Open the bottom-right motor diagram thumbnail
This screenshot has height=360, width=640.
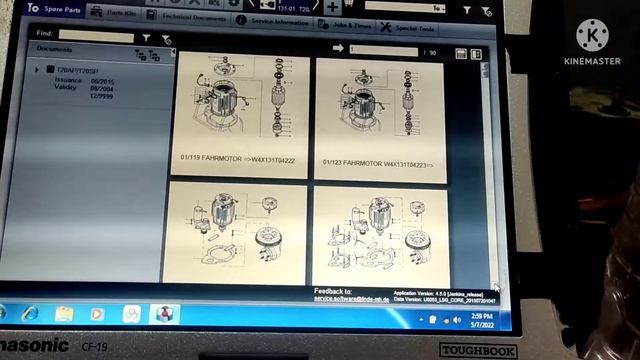click(381, 237)
